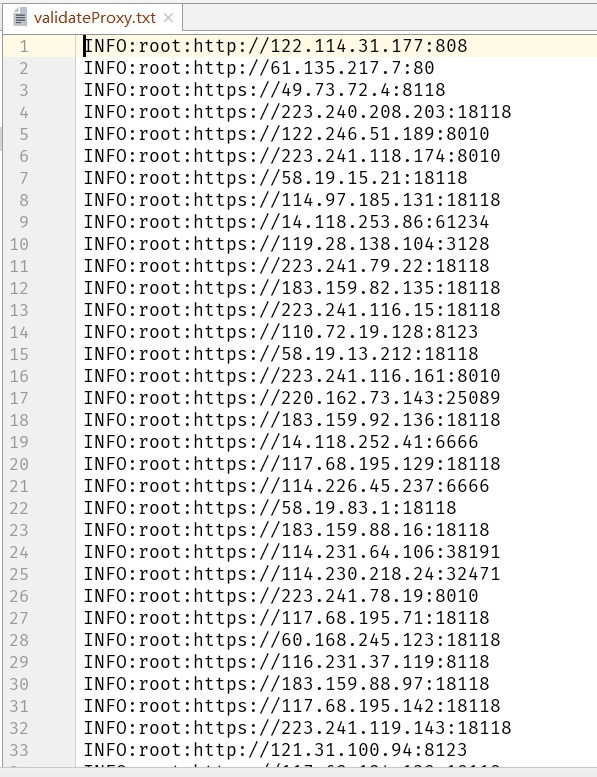
Task: Click the 61.135.217.7:80 proxy line
Action: point(259,68)
